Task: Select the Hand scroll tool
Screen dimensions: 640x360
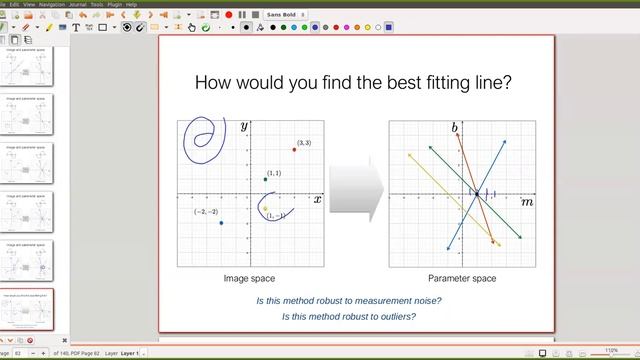Action: click(192, 28)
